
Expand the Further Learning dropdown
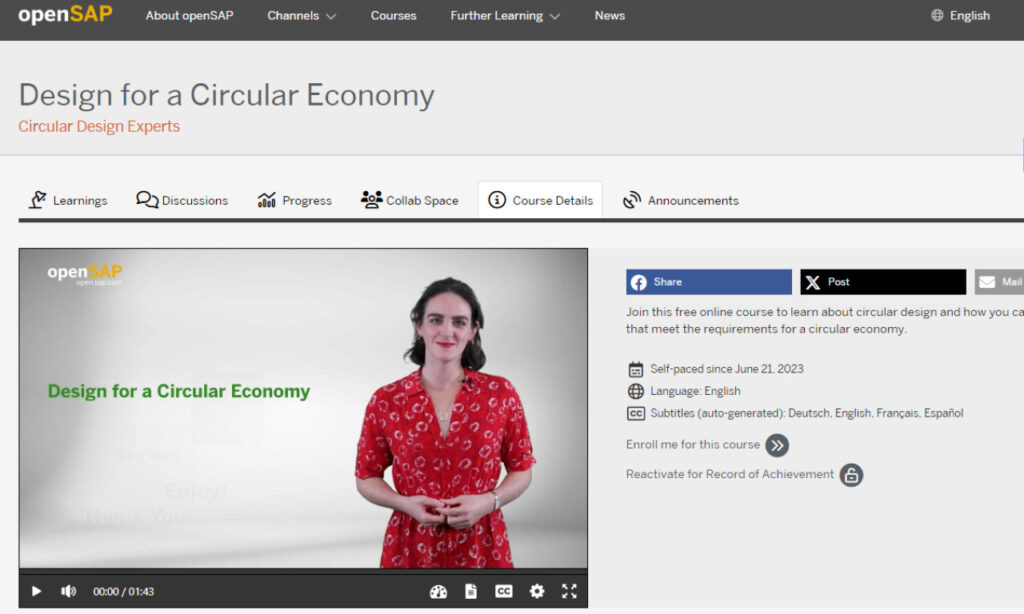[x=505, y=16]
